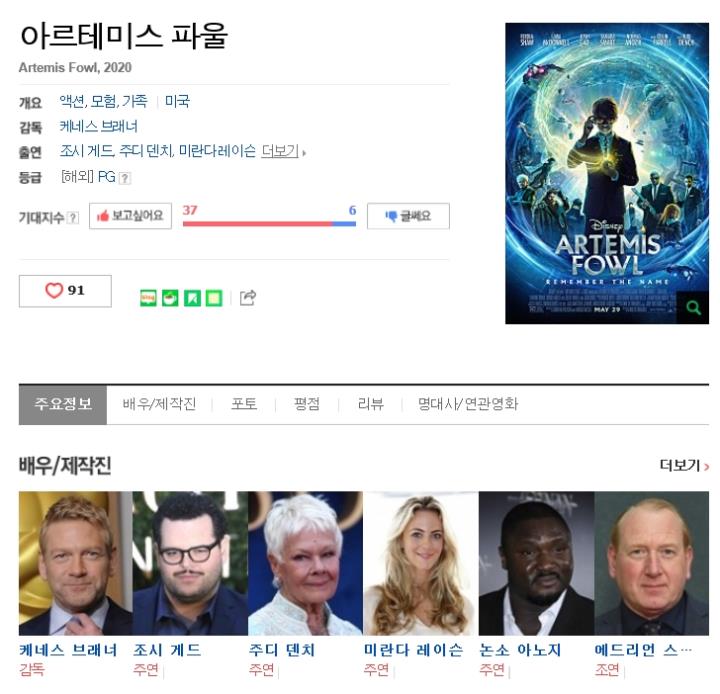This screenshot has width=720, height=694.
Task: Open the 명대사/연관영화 tab
Action: 468,404
